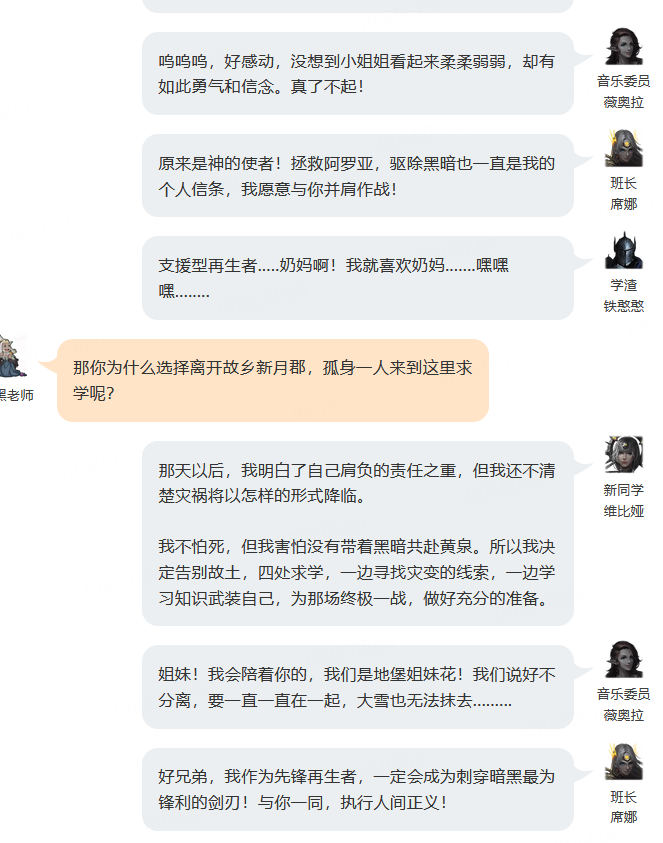Screen dimensions: 663x843
Task: Click the teacher's avatar beside the orange bubble
Action: point(12,355)
